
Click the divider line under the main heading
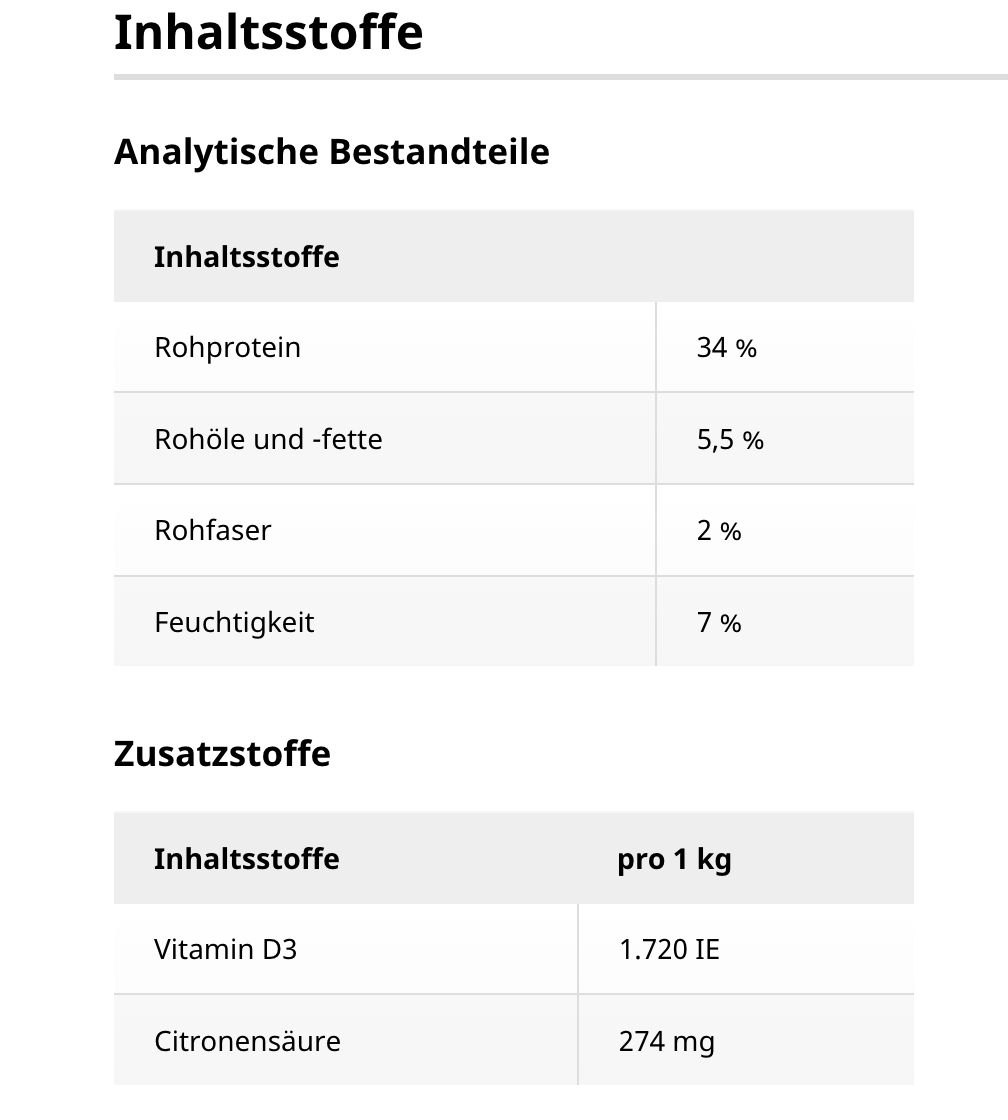(560, 76)
